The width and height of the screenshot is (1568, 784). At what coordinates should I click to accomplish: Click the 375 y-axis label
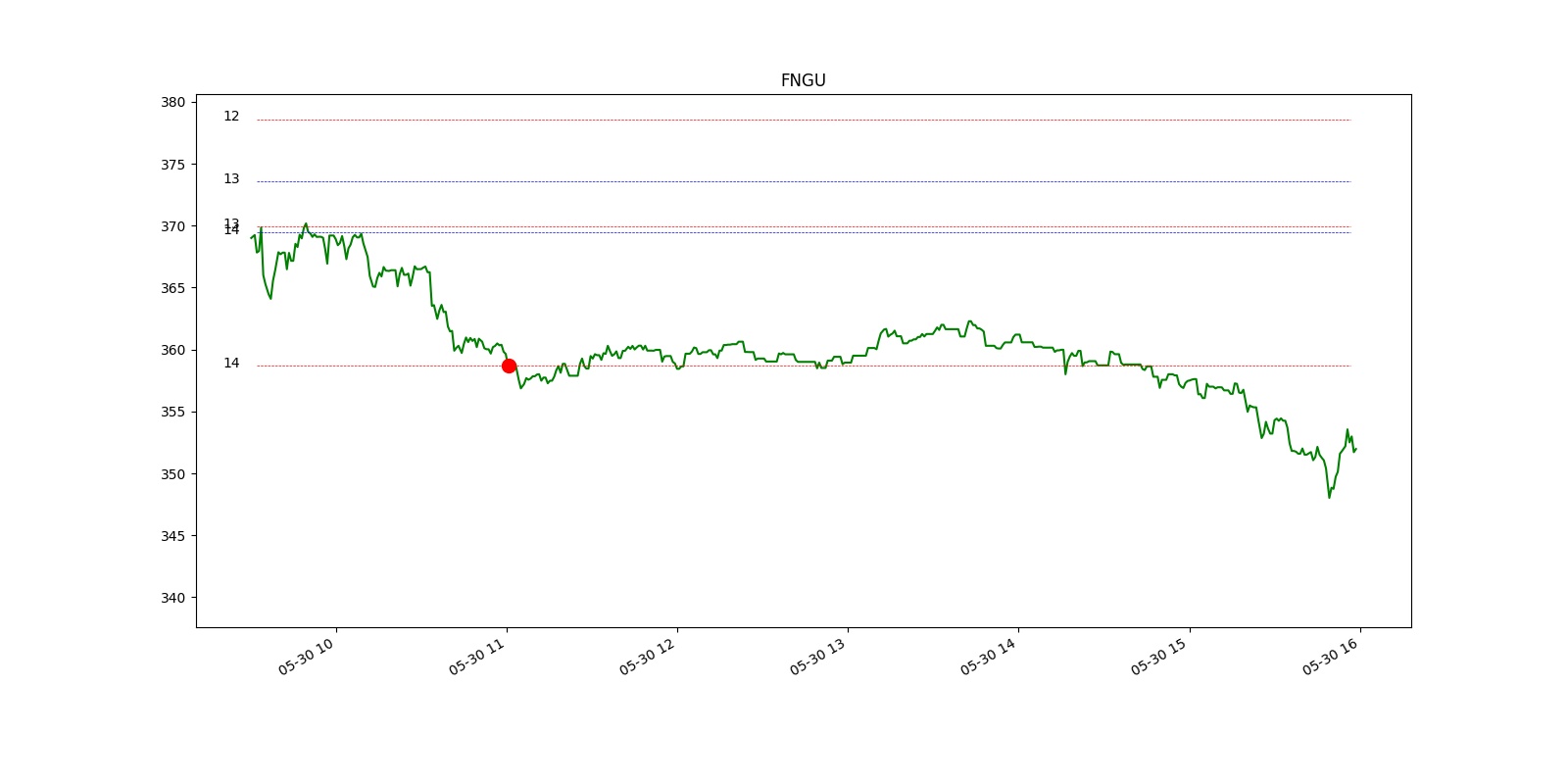pos(172,165)
